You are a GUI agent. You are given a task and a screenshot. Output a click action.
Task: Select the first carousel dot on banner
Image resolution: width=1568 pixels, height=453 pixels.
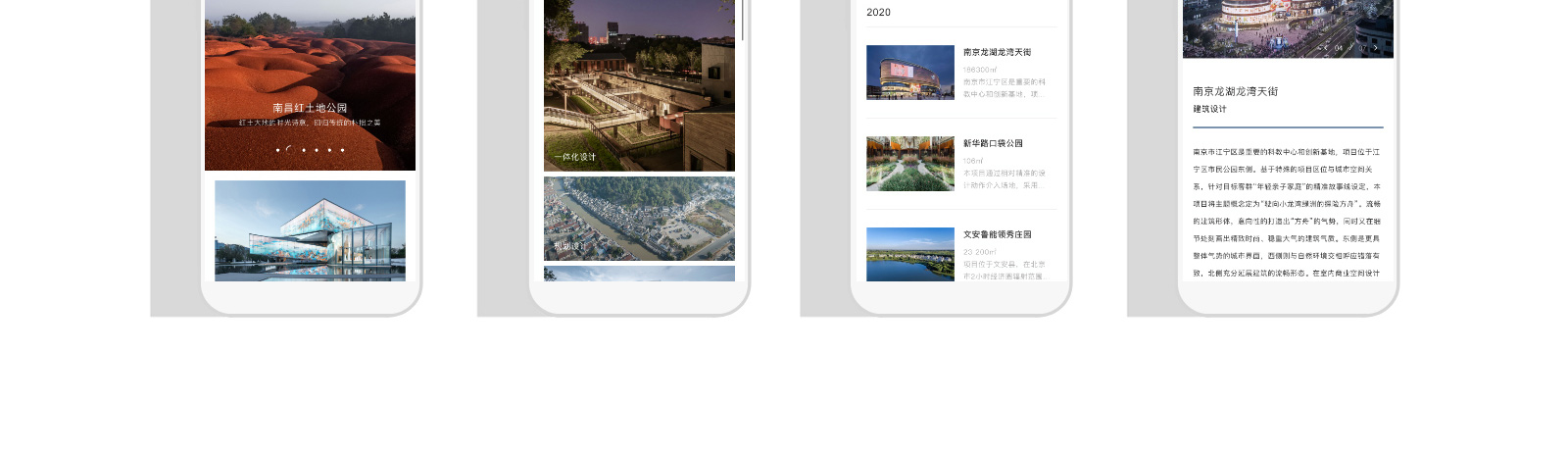coord(278,150)
